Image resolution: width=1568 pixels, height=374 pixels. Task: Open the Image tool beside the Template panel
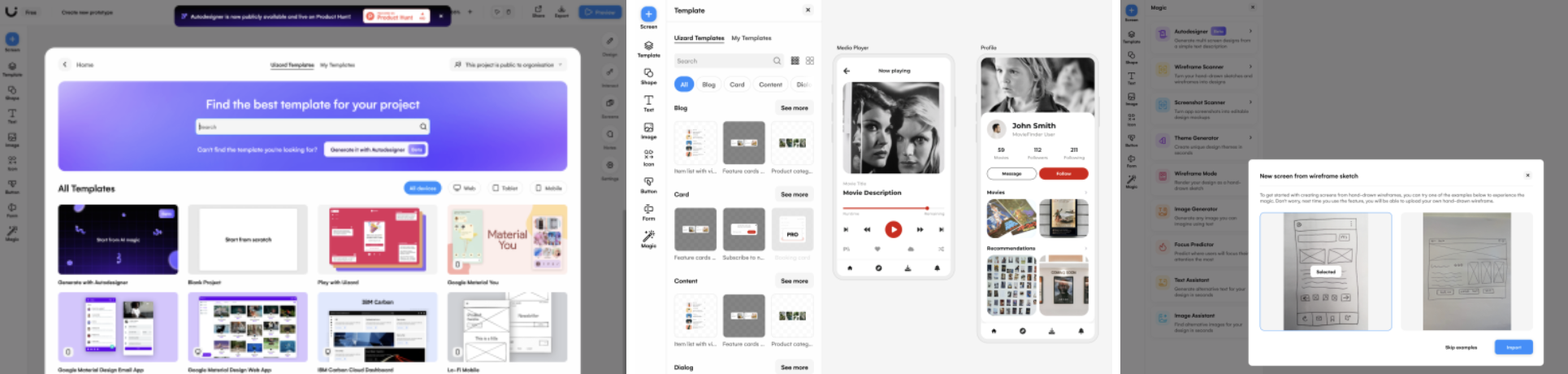[x=648, y=131]
